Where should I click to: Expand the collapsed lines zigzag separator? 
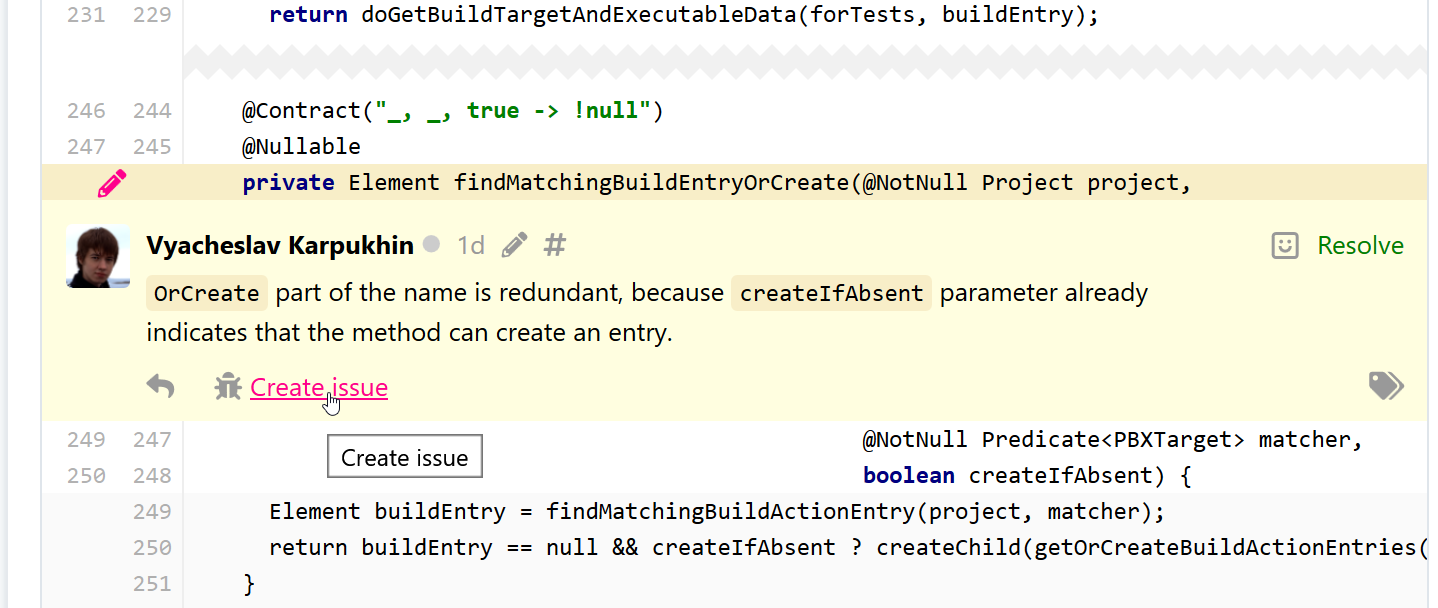[805, 61]
